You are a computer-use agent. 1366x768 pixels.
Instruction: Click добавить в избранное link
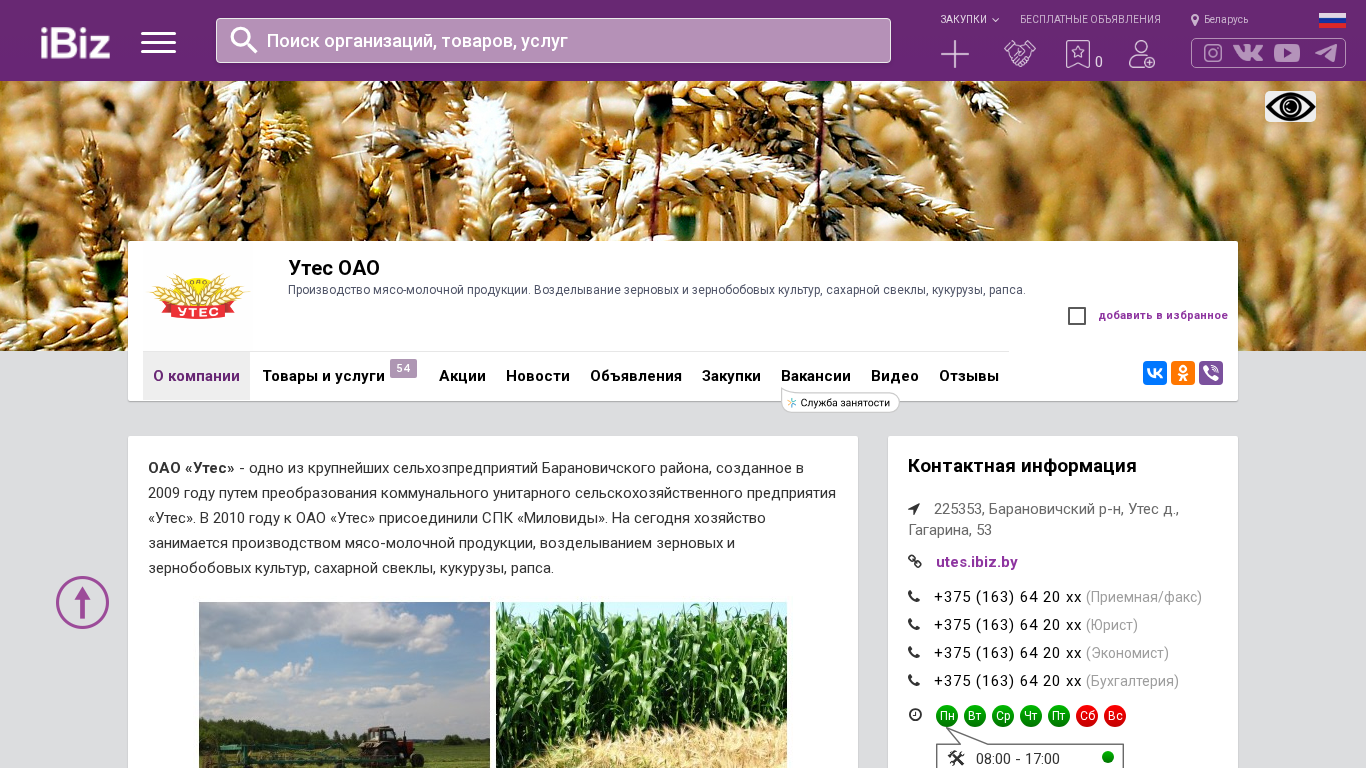tap(1163, 316)
